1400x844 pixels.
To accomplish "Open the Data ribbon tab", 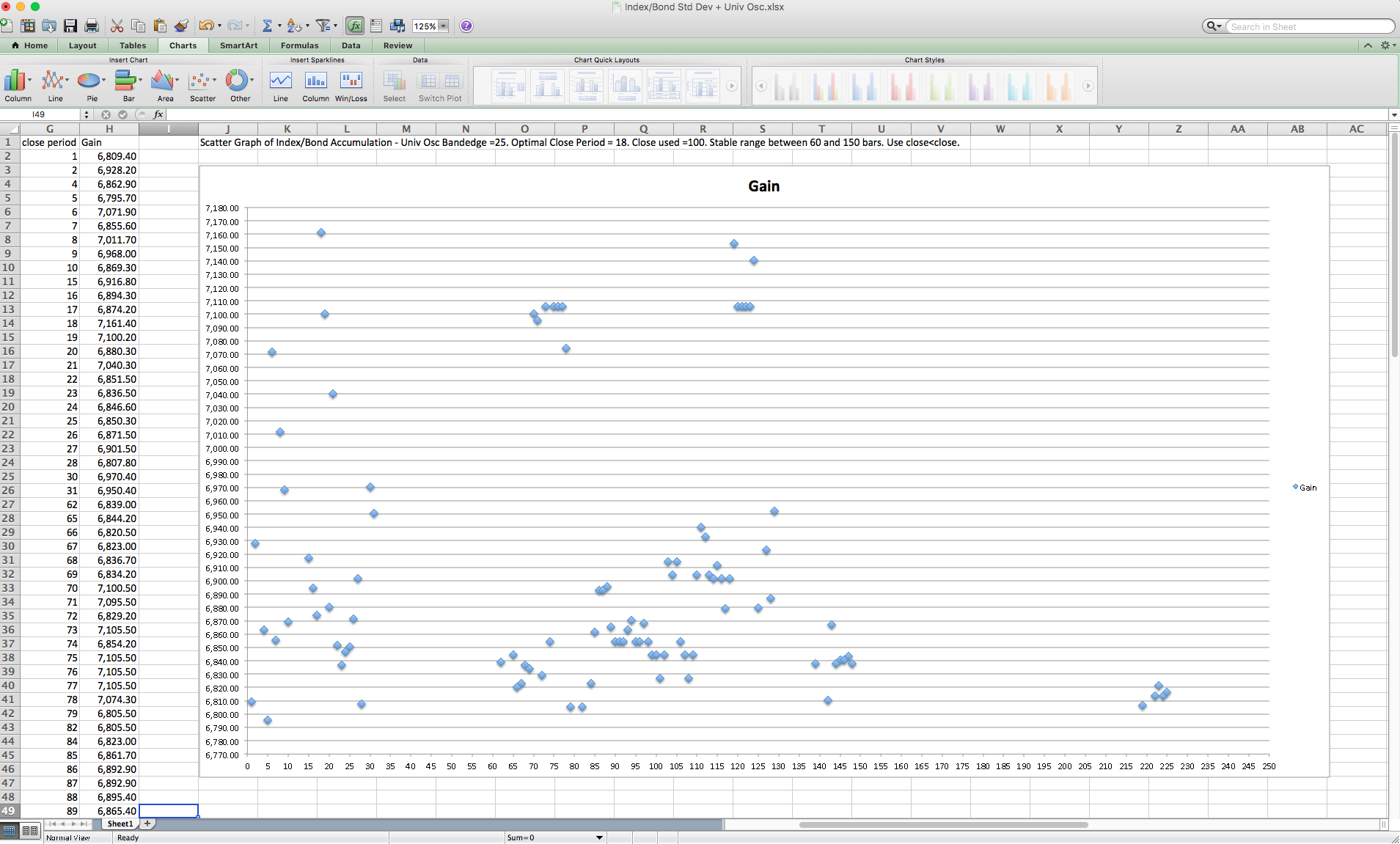I will tap(351, 45).
